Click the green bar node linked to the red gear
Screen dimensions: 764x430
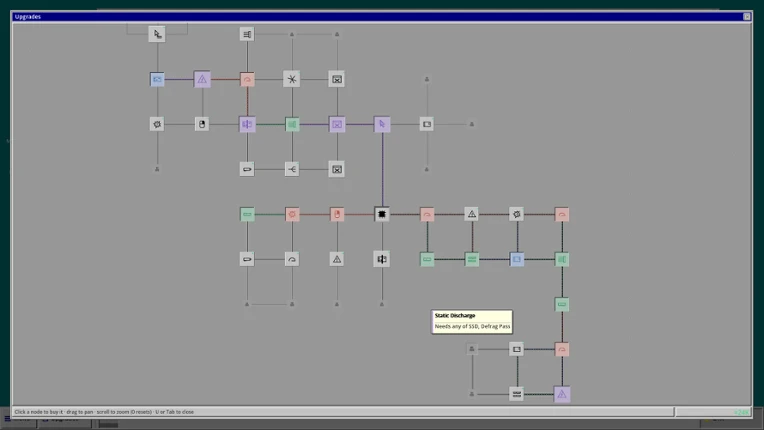point(247,214)
